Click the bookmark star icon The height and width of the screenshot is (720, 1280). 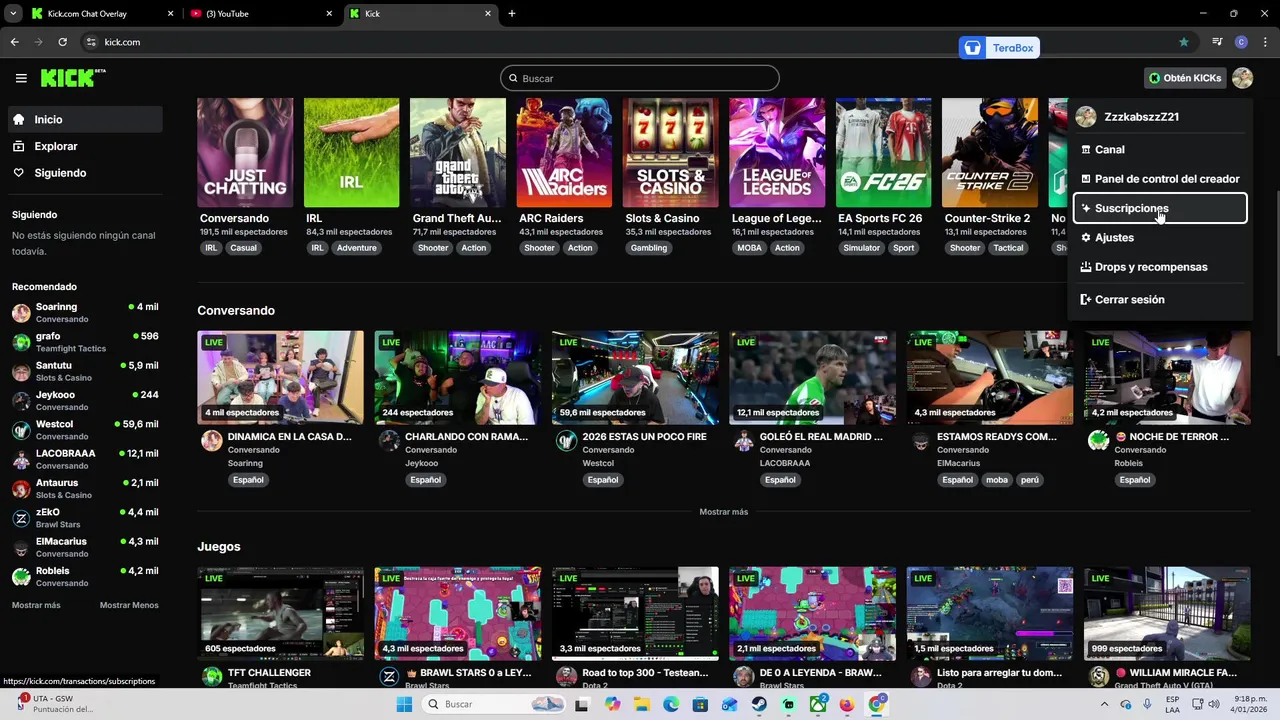tap(1184, 42)
